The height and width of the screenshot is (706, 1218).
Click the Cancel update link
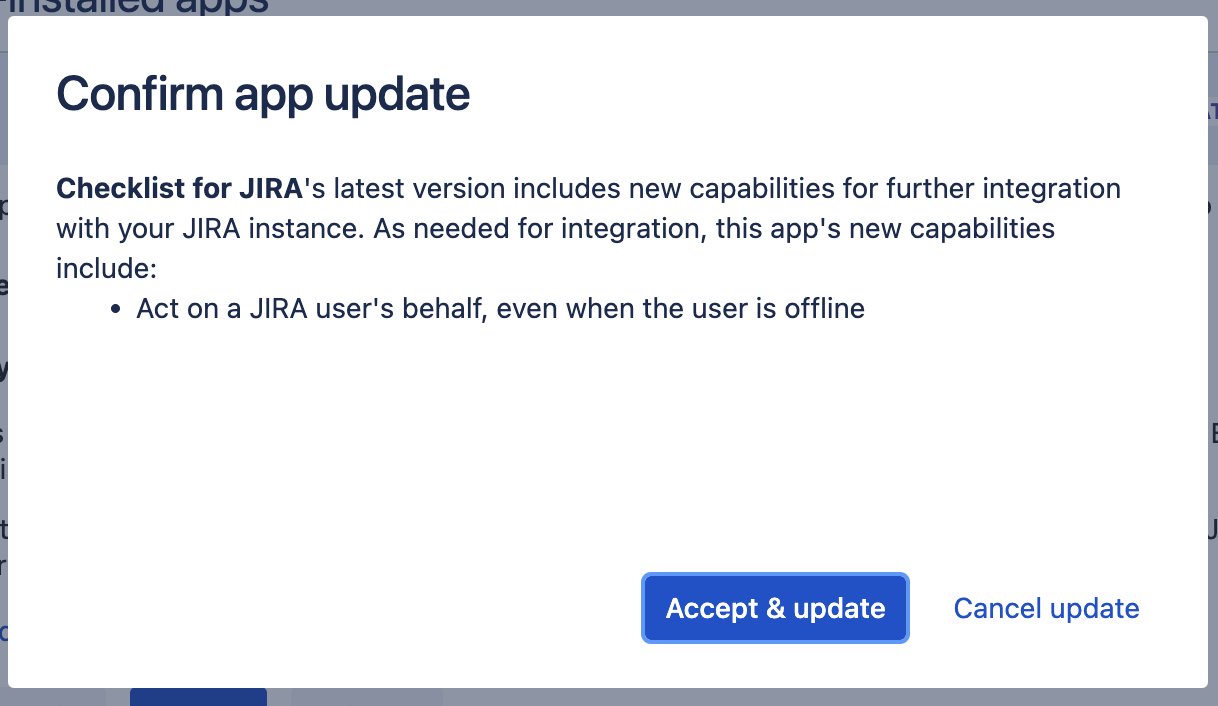click(1046, 608)
